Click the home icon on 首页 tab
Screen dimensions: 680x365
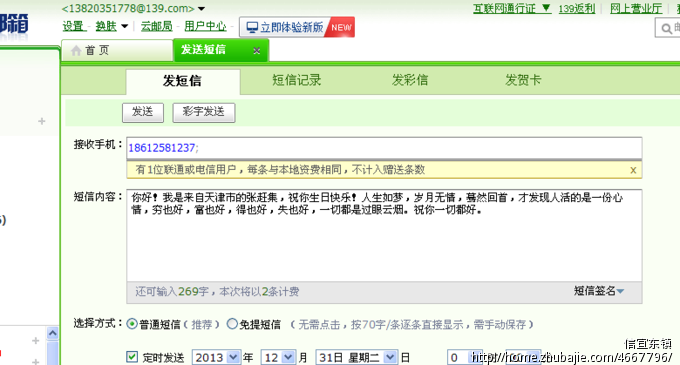[x=76, y=51]
